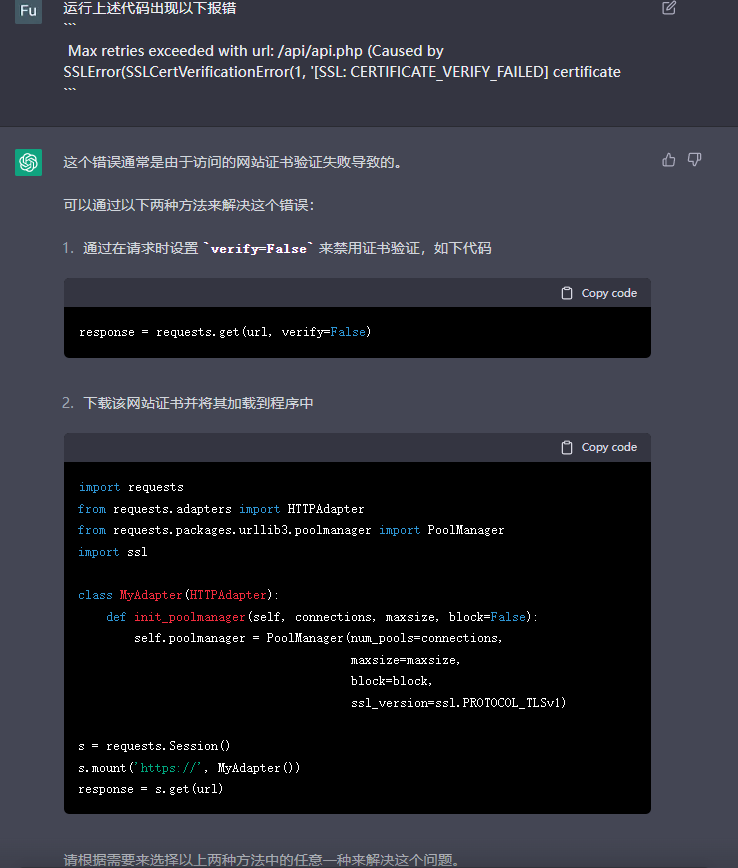Click the second list item about downloading certificate
Screen dimensions: 738x868
[x=198, y=403]
